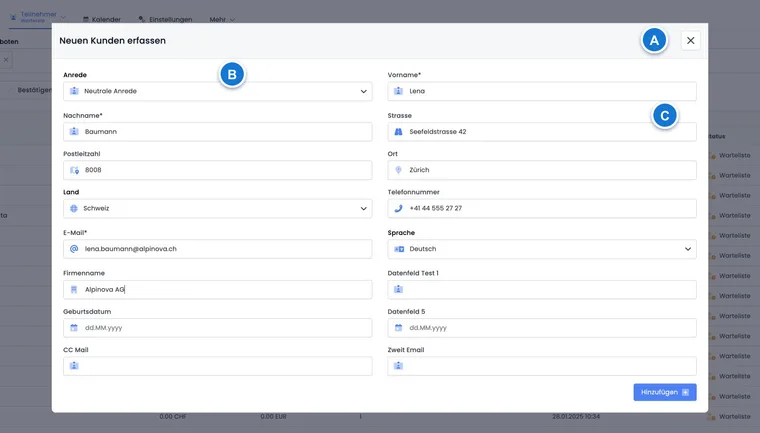Click the person icon in Nachname field

74,131
